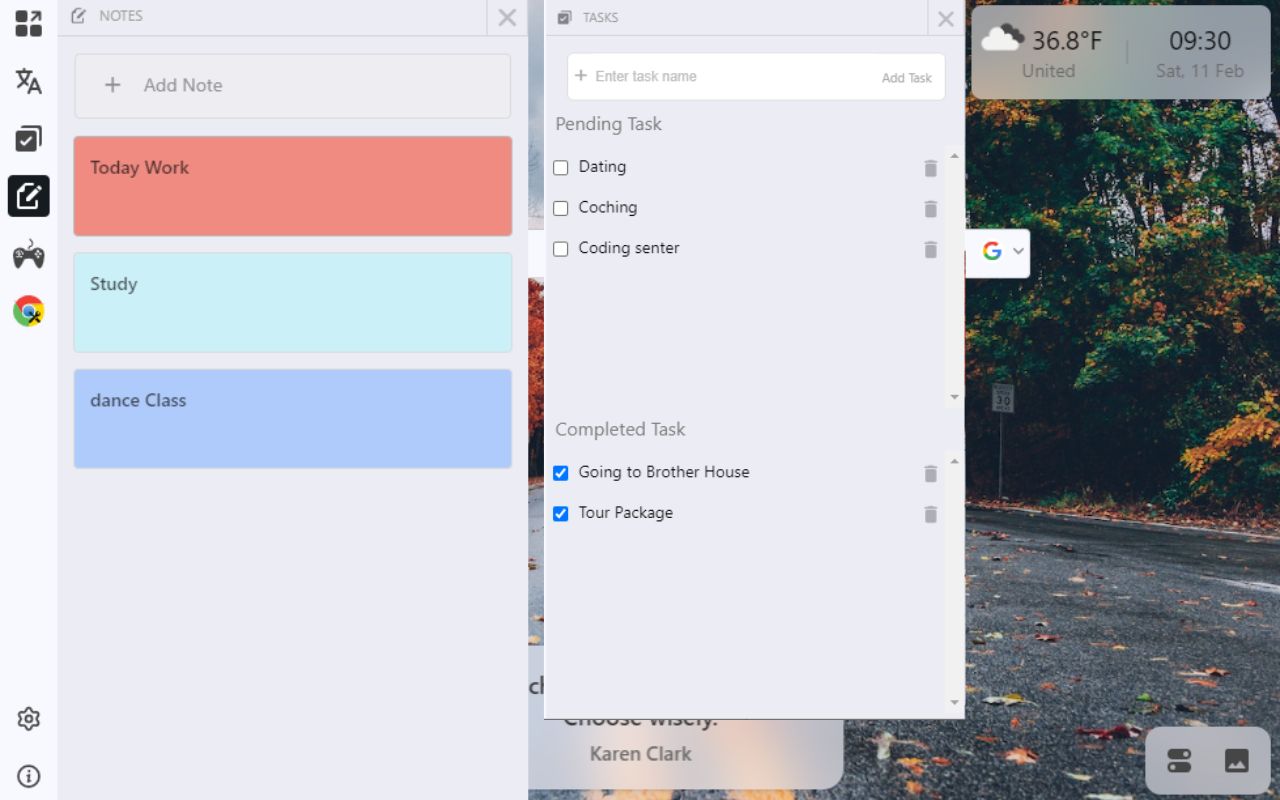Click the Add Task button
This screenshot has width=1280, height=800.
click(x=906, y=76)
